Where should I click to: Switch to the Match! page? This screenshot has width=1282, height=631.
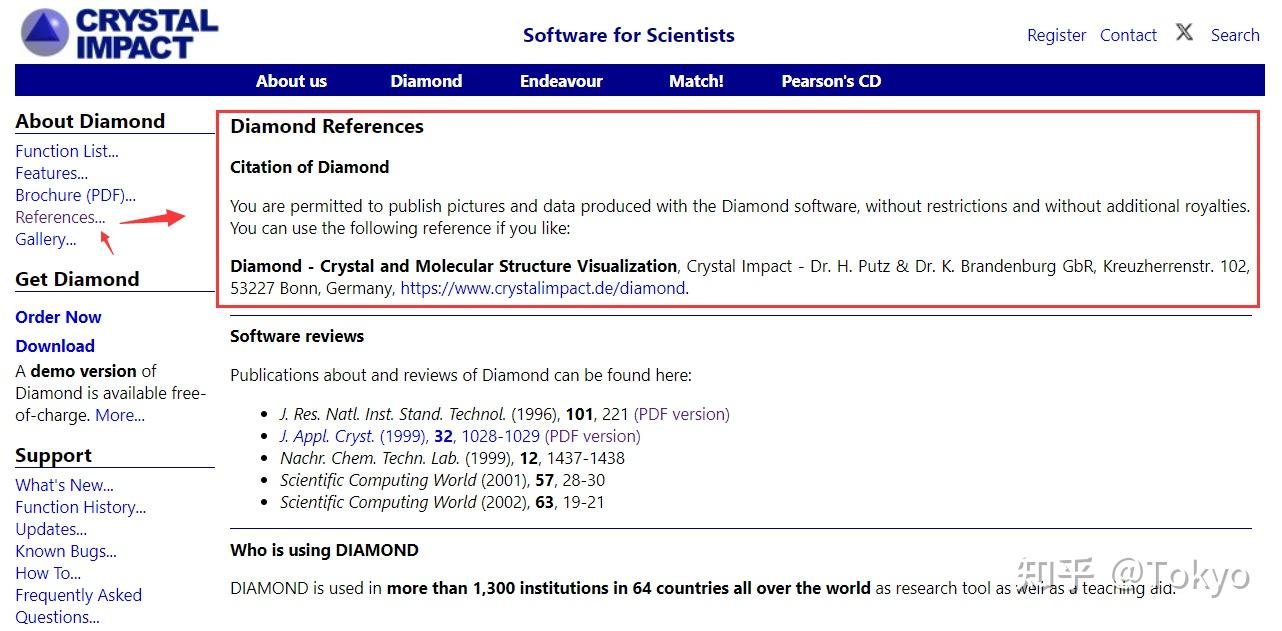[x=696, y=81]
